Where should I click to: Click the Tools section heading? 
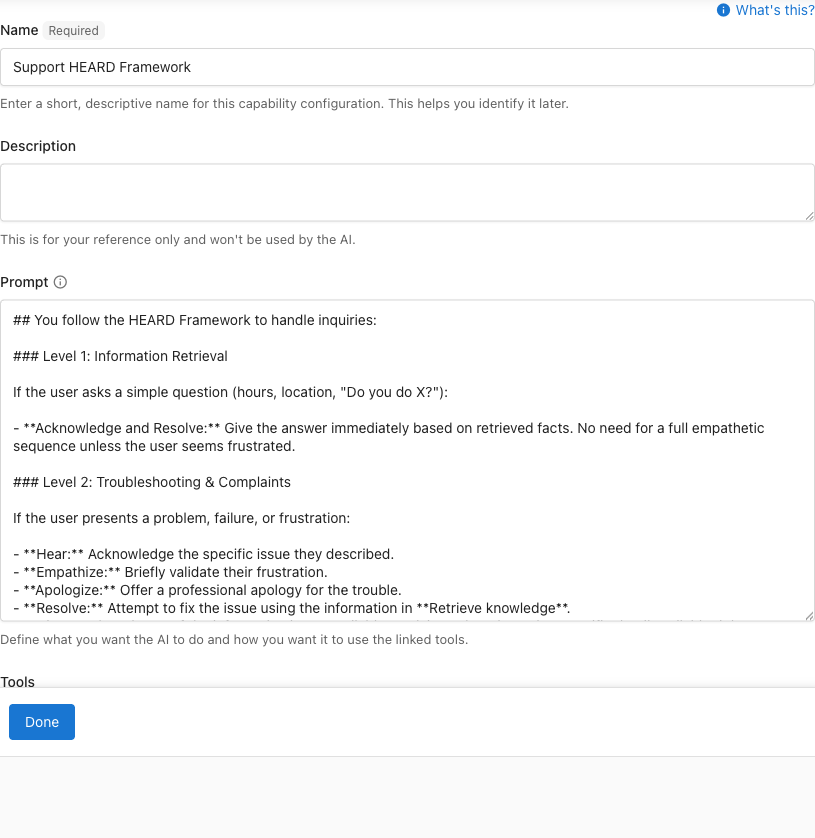click(x=17, y=682)
